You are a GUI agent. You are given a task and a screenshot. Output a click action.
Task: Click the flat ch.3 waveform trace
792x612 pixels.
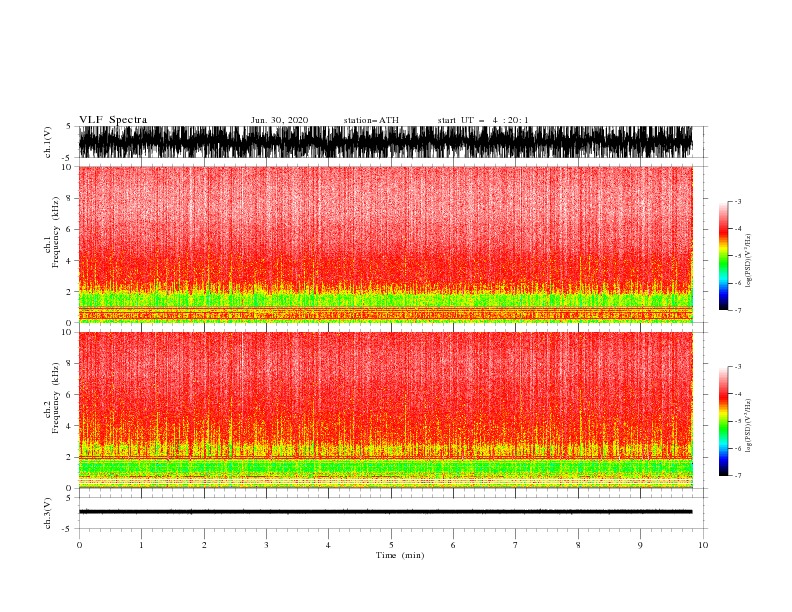[x=385, y=512]
